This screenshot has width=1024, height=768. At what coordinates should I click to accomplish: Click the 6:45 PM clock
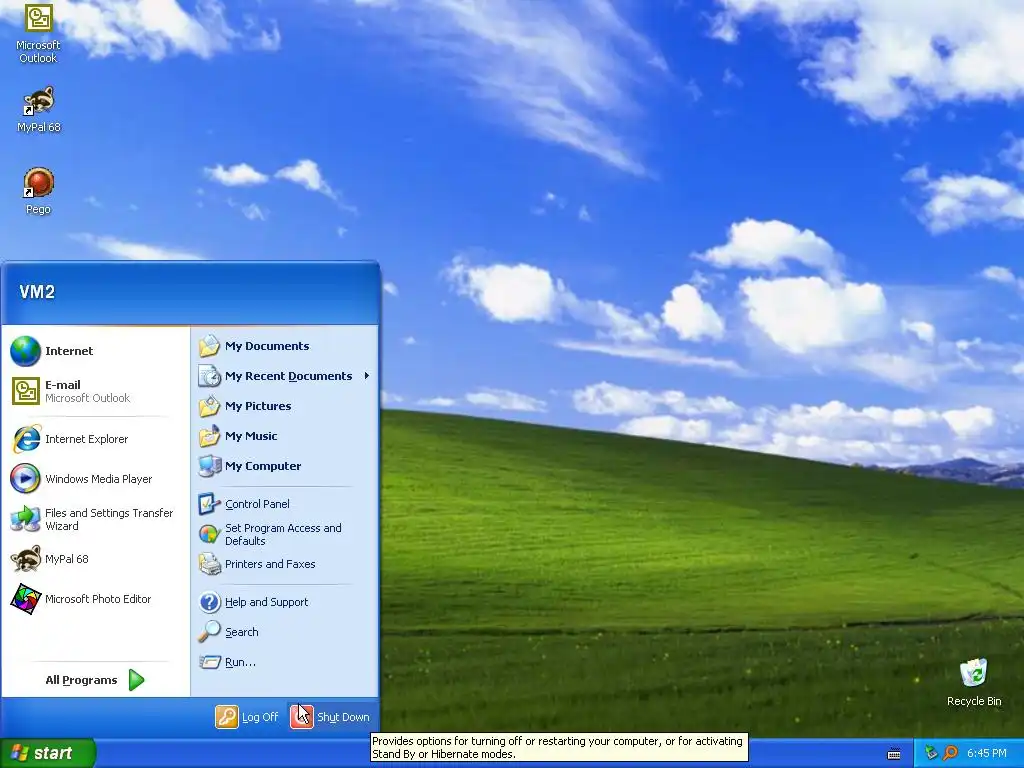click(987, 753)
